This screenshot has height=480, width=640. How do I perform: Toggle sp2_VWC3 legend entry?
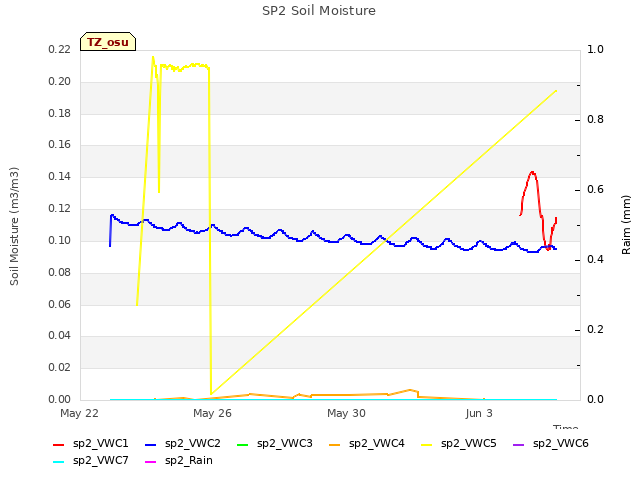(x=275, y=444)
